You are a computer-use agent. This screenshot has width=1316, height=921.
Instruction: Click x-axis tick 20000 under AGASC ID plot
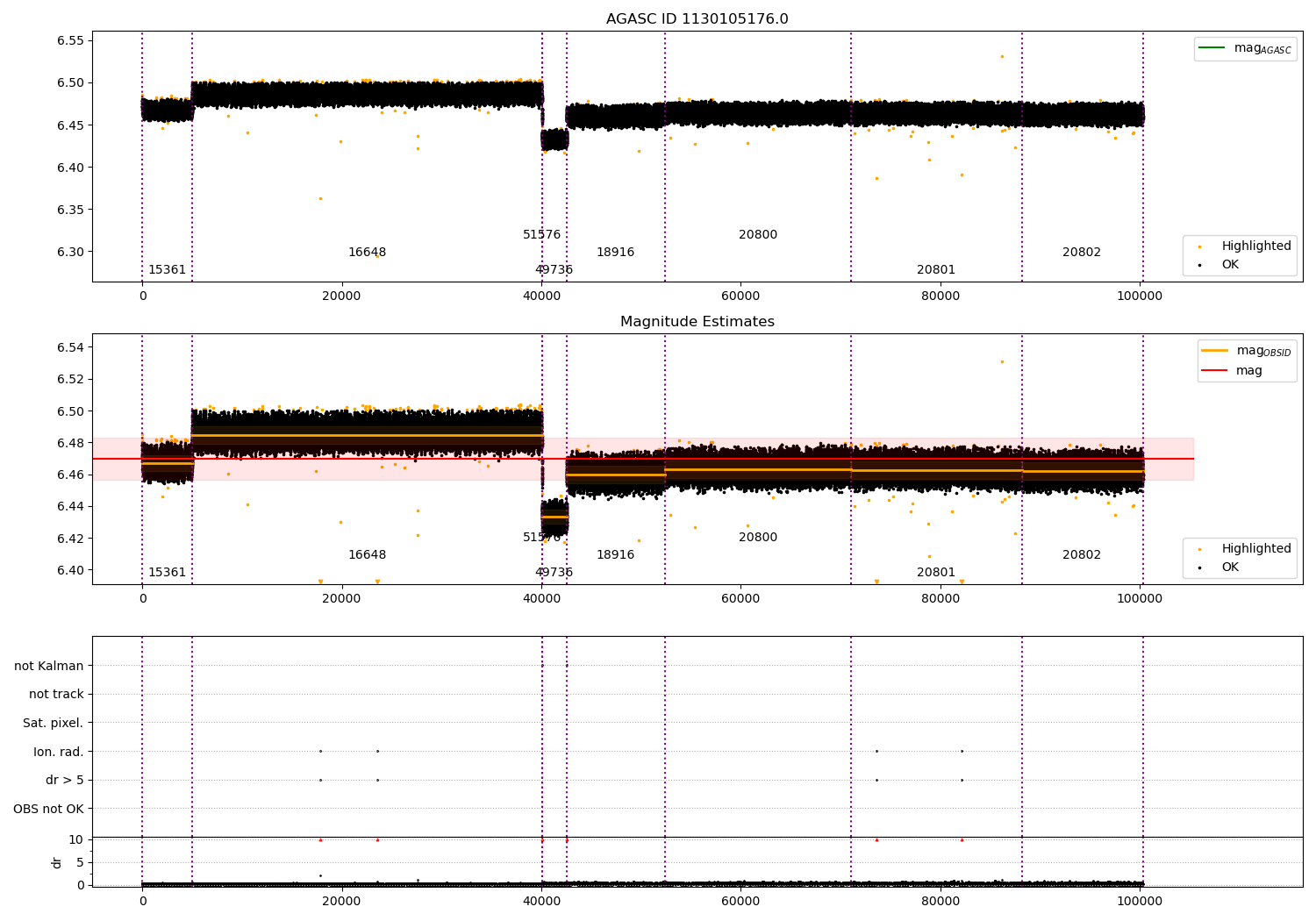click(x=341, y=296)
